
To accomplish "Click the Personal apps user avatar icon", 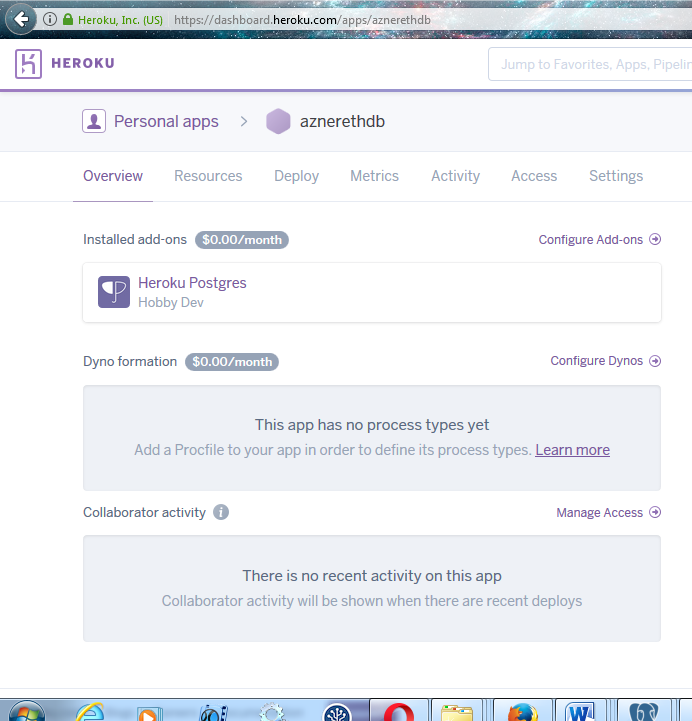I will pos(94,121).
